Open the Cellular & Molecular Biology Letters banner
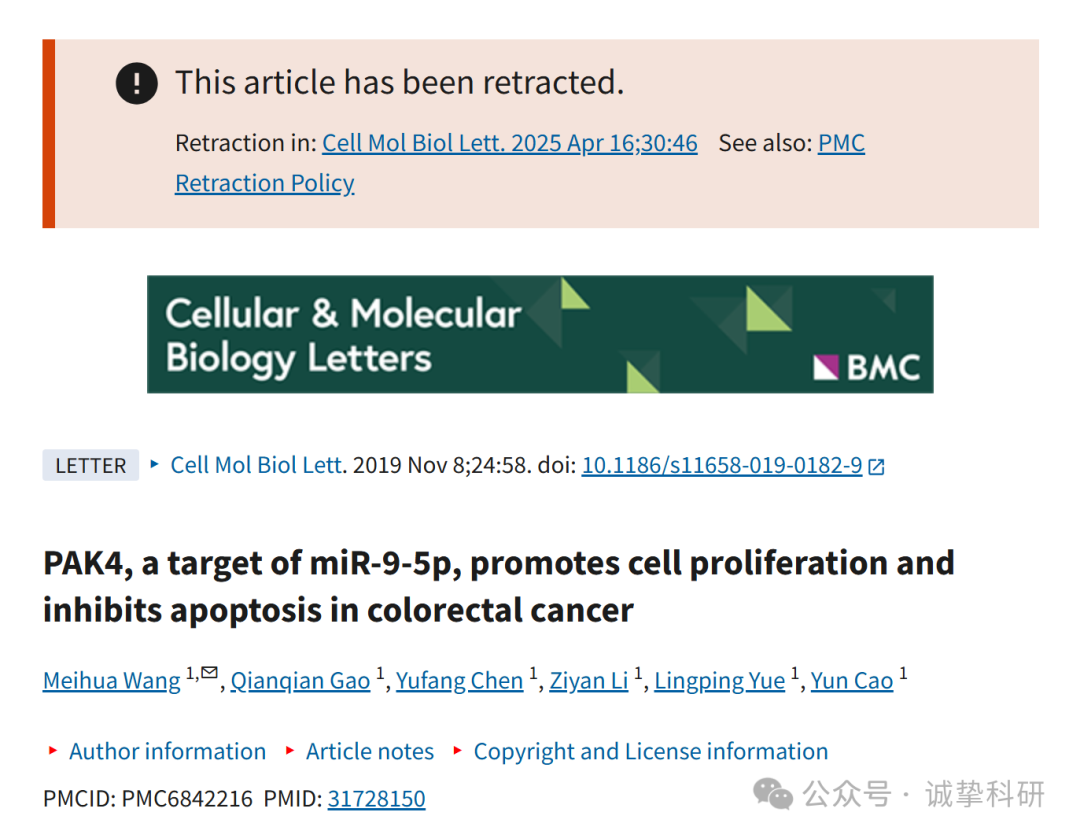This screenshot has width=1080, height=838. [540, 335]
